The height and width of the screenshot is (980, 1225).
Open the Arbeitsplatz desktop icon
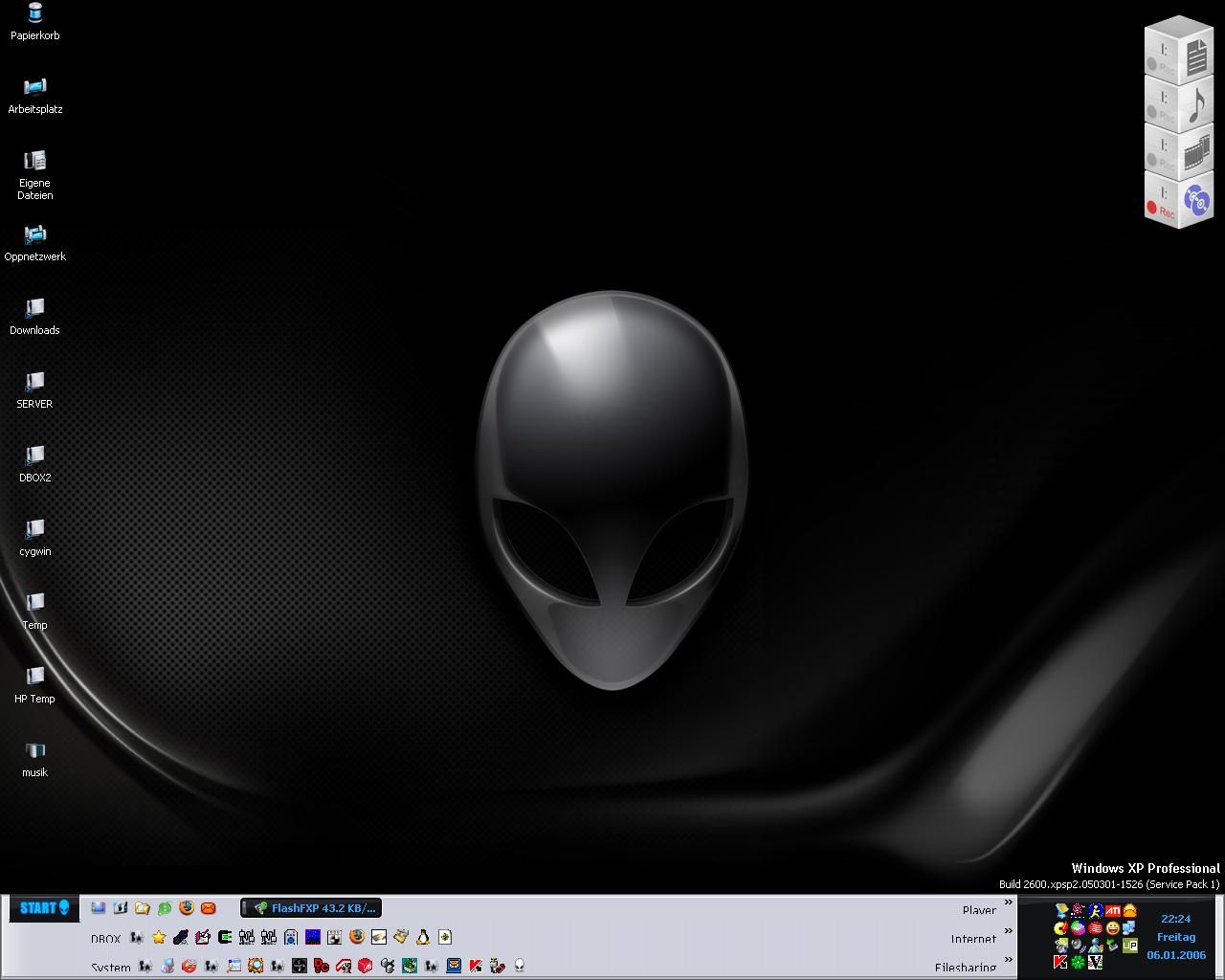(x=34, y=88)
